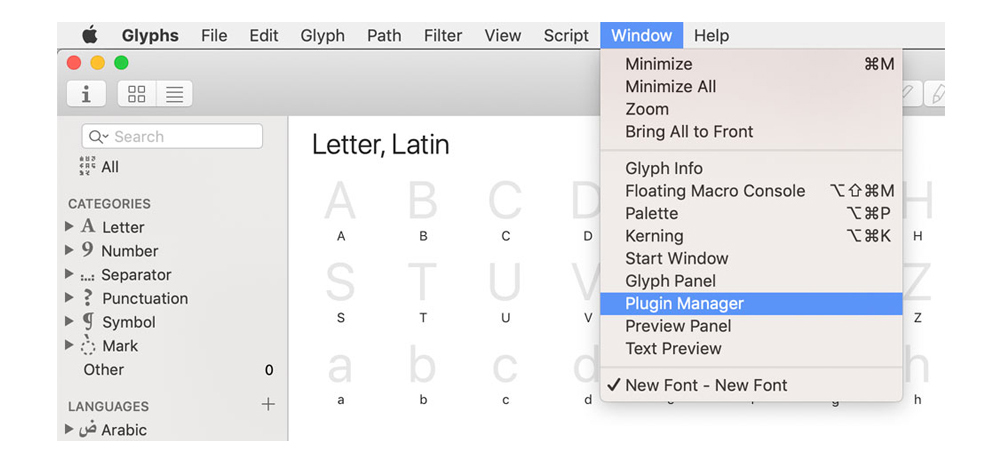This screenshot has width=1000, height=461.
Task: Select lowercase glyph cell b
Action: [x=423, y=375]
